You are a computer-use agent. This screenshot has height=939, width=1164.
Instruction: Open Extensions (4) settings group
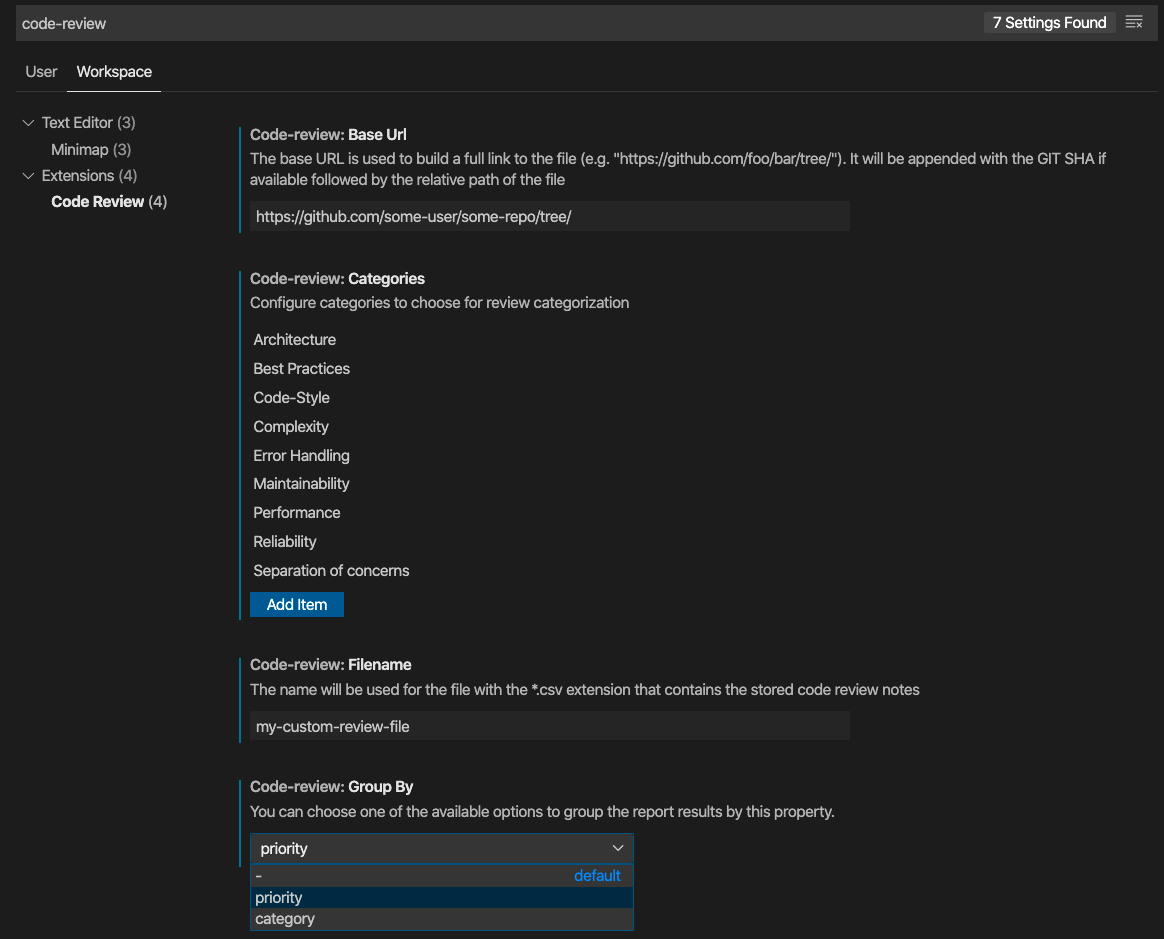(89, 176)
